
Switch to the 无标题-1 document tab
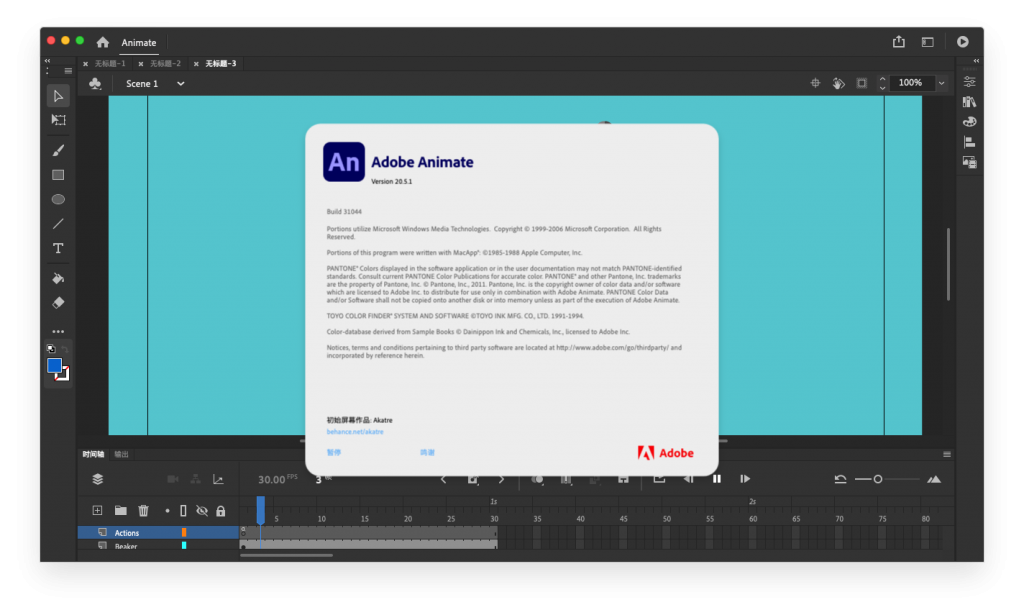110,63
